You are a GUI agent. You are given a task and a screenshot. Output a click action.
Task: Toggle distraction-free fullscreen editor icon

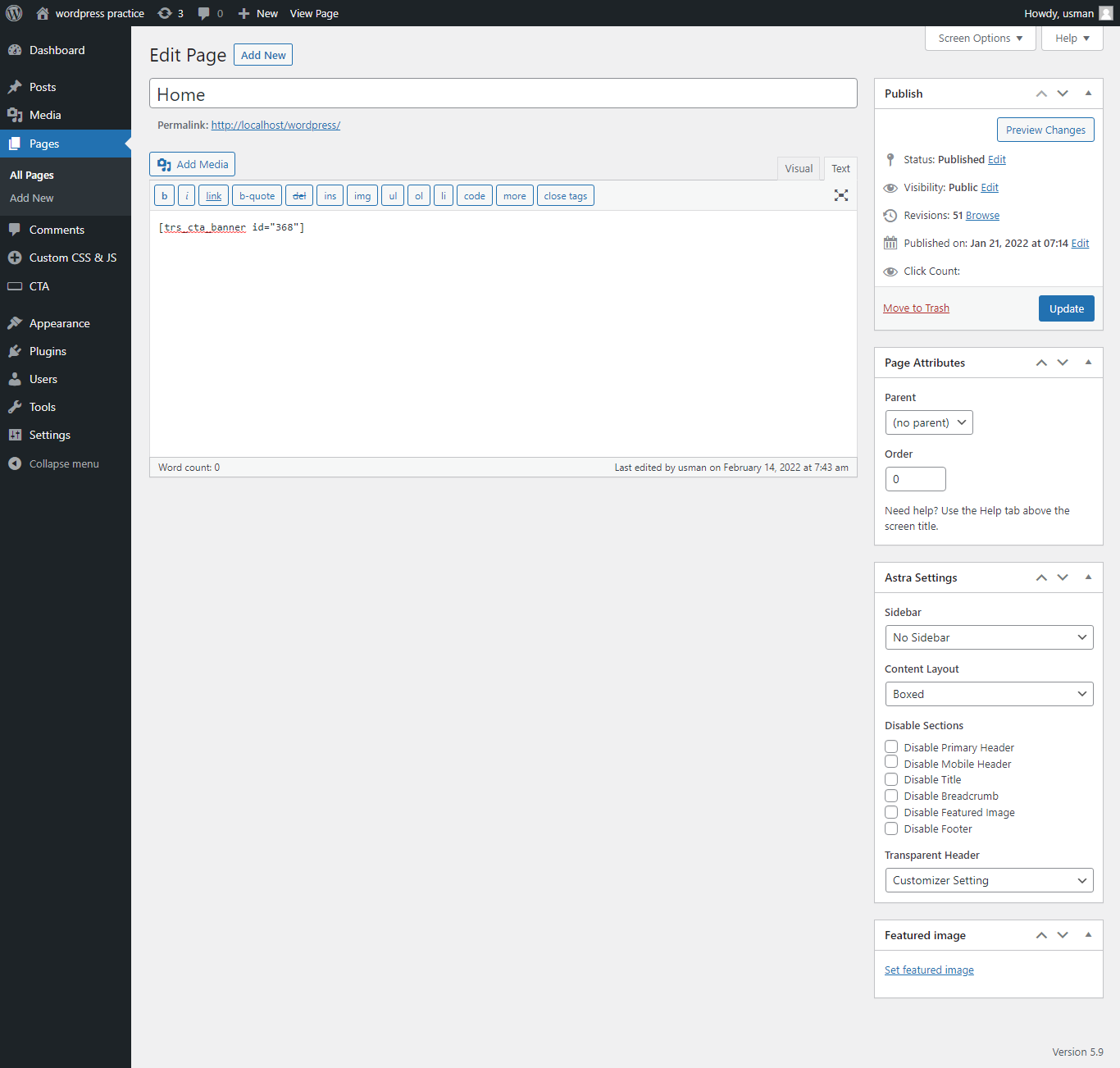tap(841, 195)
